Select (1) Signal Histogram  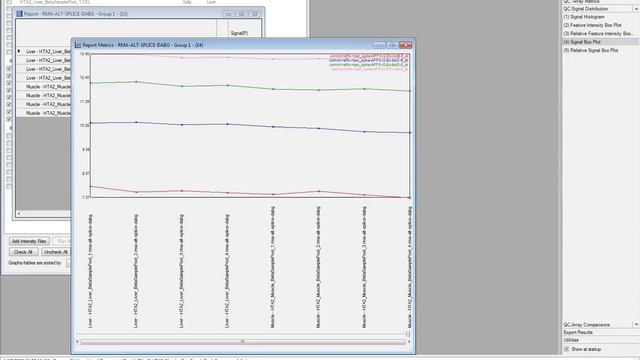(x=584, y=17)
